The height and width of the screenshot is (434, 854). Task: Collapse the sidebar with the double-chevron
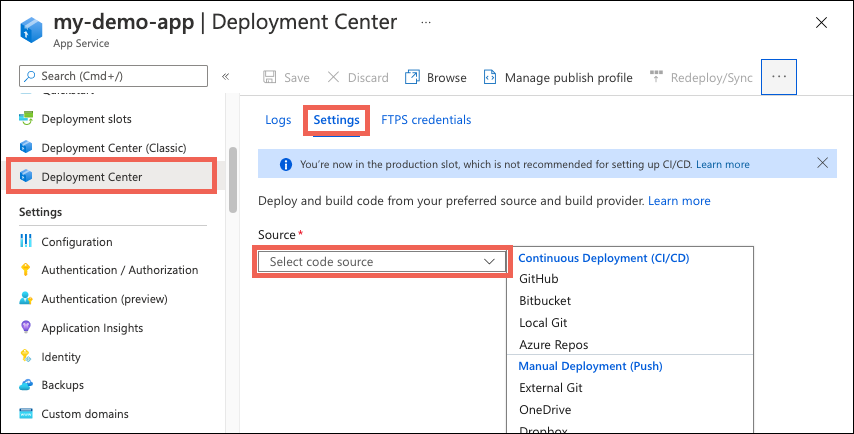pos(226,76)
